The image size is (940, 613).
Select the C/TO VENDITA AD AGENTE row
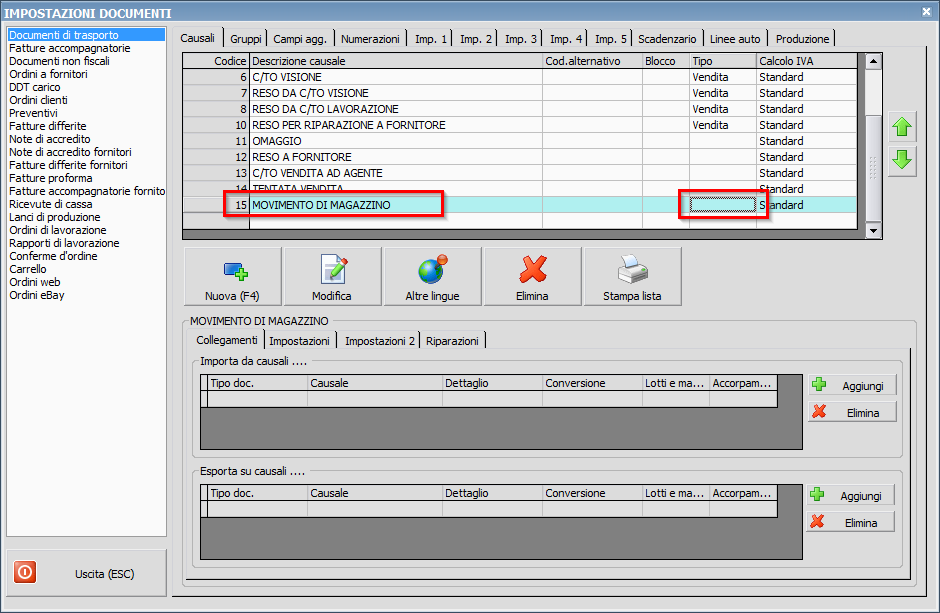coord(520,173)
